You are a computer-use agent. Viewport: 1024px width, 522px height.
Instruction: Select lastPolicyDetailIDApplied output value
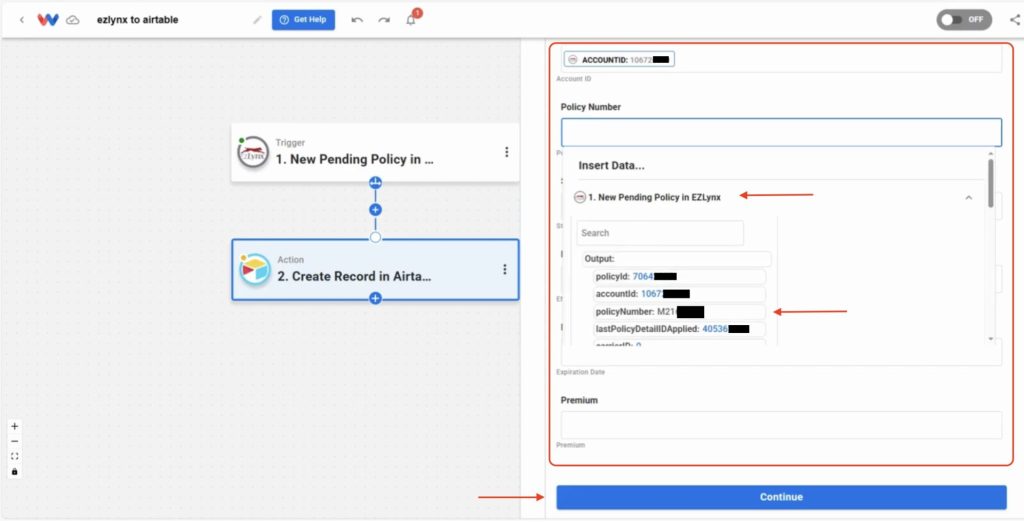pos(679,329)
